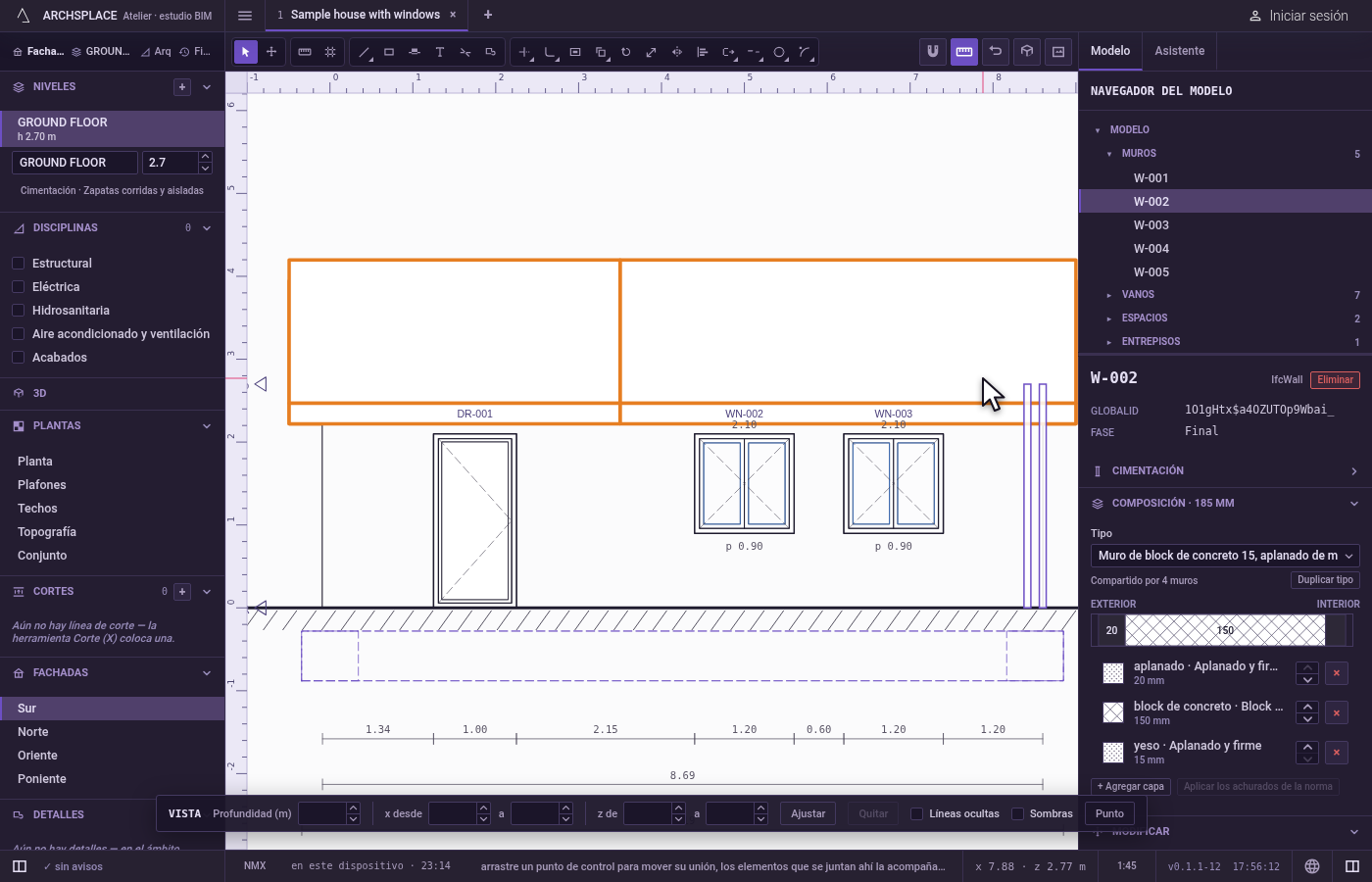Select the arrow selection tool
Screen dimensions: 1372x882
coord(246,52)
